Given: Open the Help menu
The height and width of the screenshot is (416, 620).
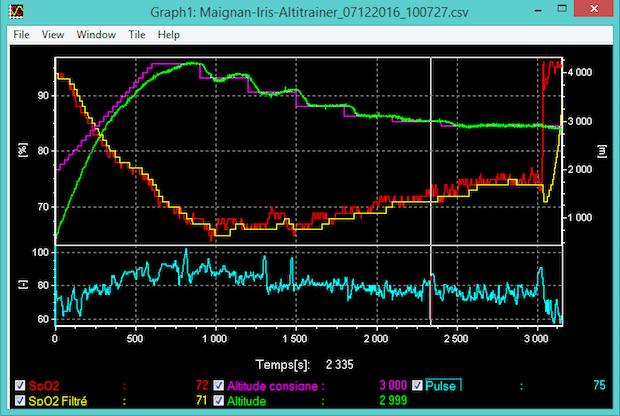Looking at the screenshot, I should point(169,34).
